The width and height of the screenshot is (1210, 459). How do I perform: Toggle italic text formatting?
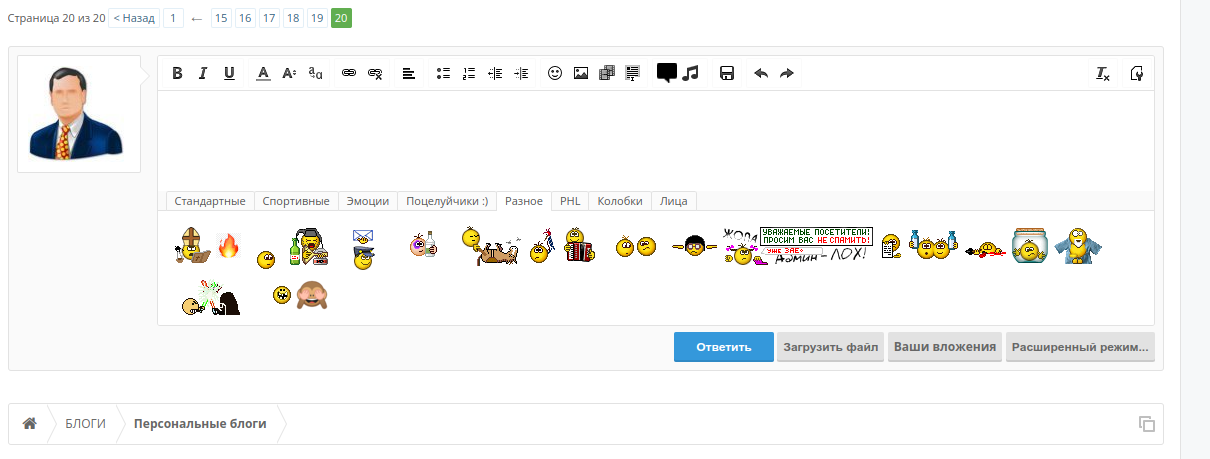click(x=203, y=73)
